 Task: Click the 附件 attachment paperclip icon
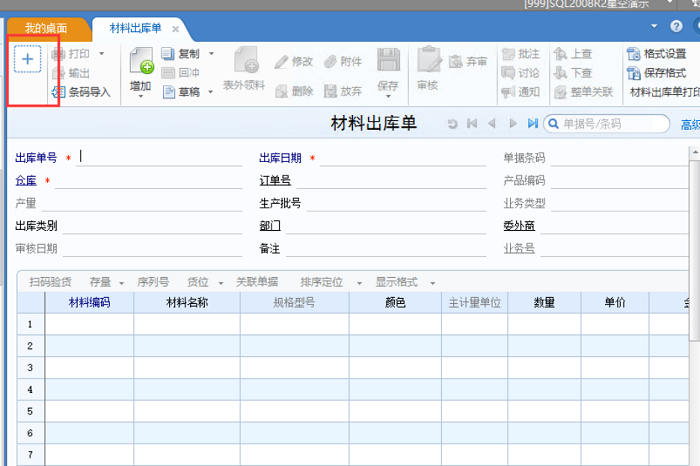click(330, 62)
